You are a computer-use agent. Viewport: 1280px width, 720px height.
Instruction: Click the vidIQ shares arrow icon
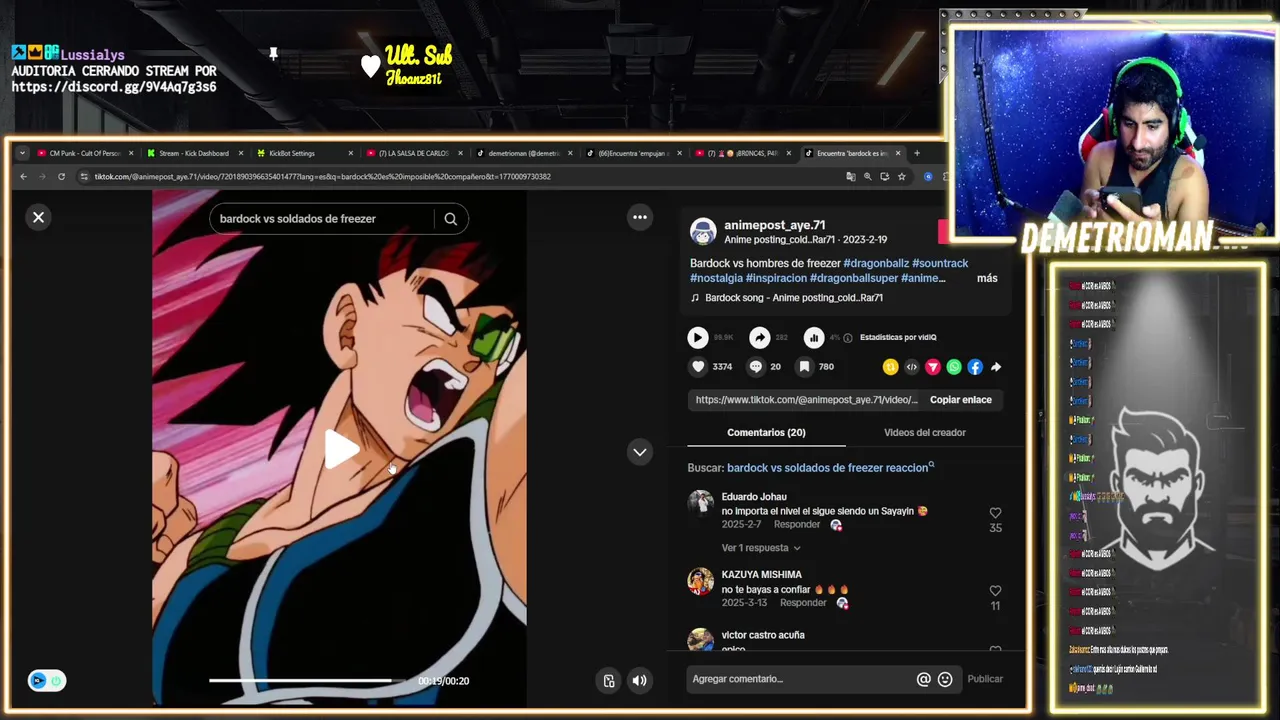click(x=760, y=338)
